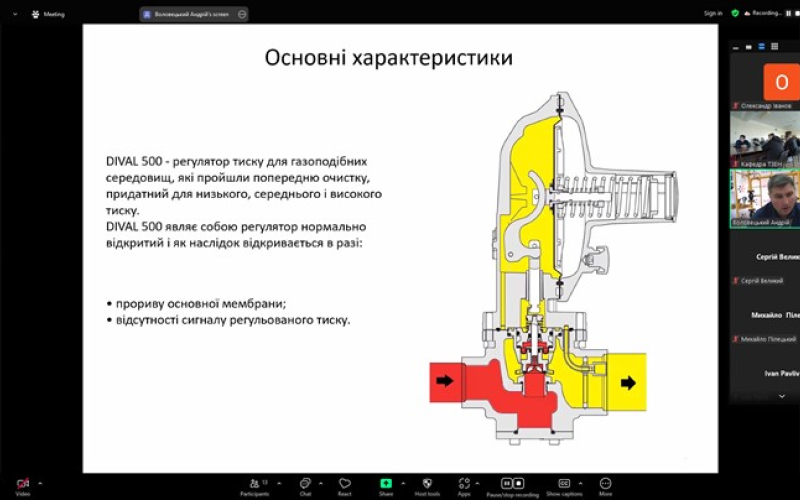Stop recording in the bottom toolbar
800x500 pixels.
coord(518,483)
